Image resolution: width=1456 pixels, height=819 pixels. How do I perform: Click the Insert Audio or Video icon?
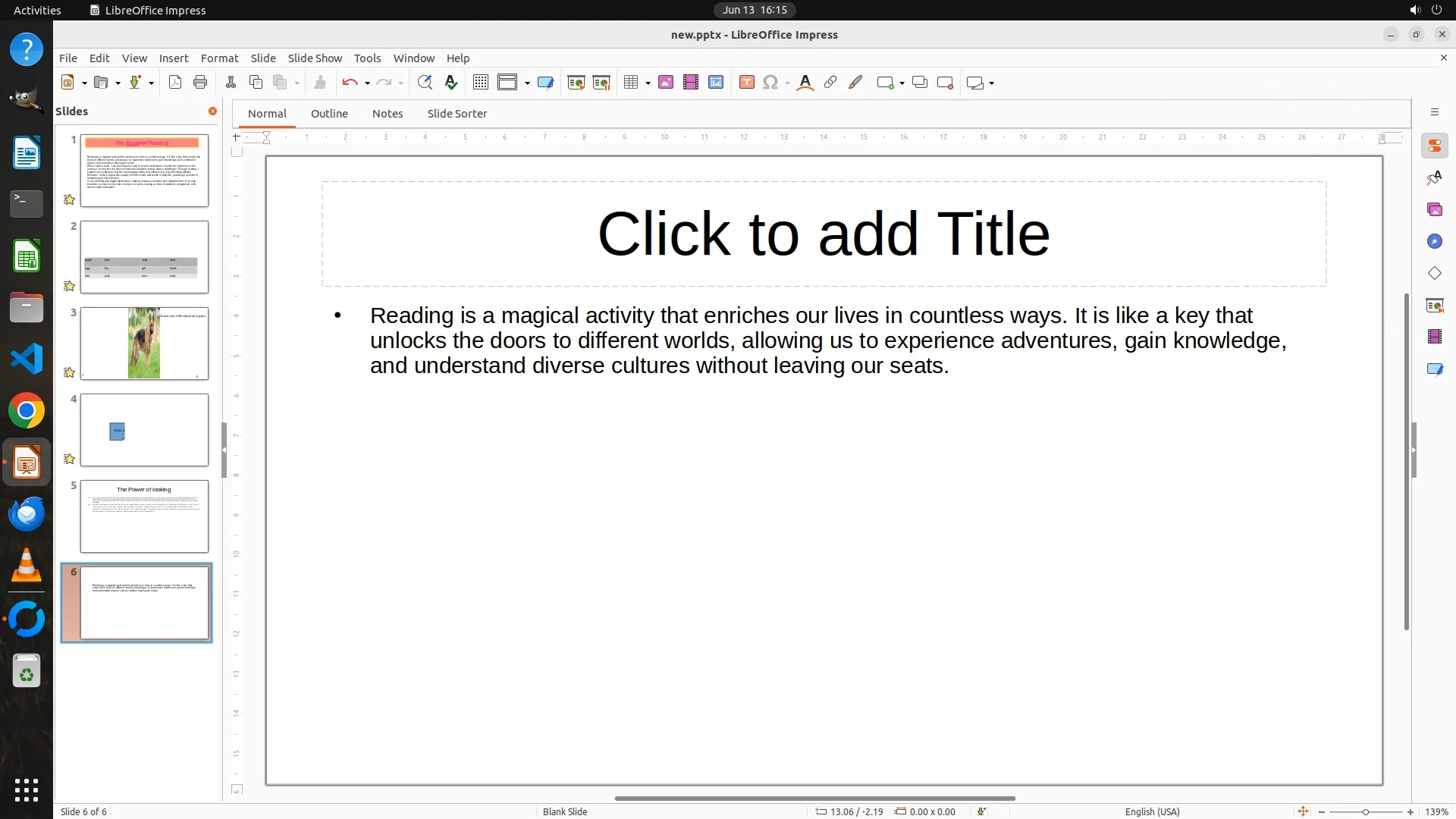pos(691,83)
